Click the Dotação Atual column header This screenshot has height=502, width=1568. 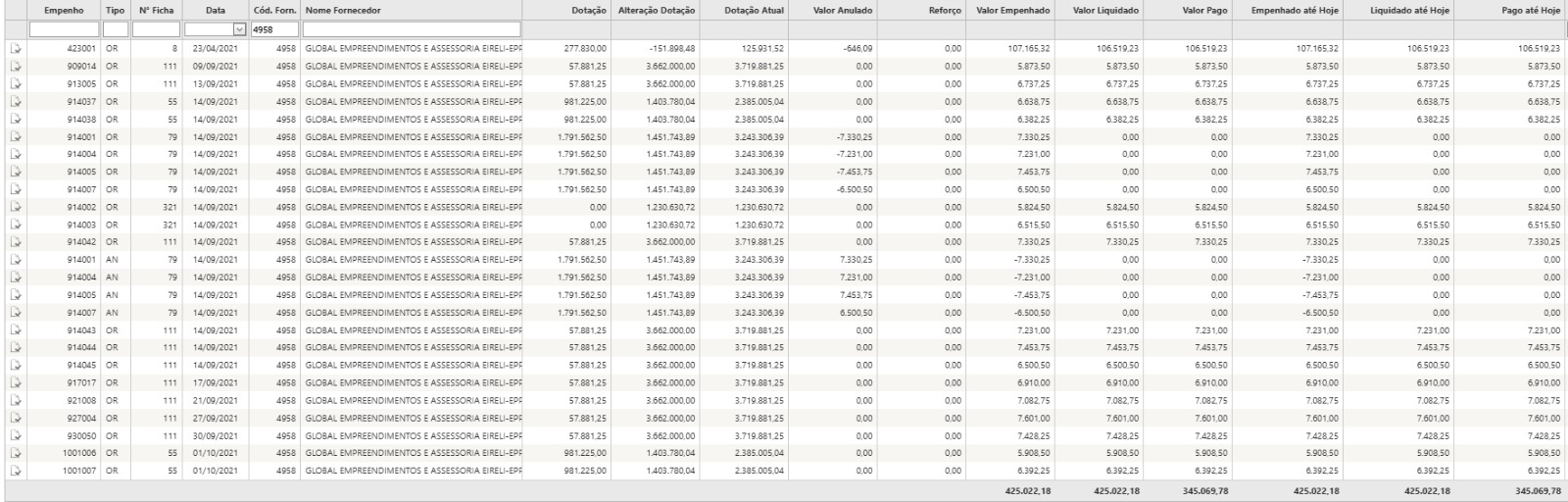[x=754, y=11]
